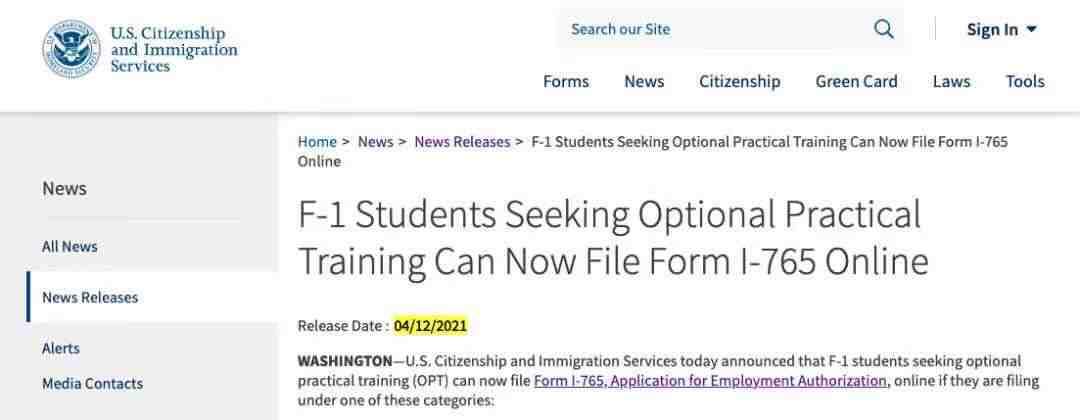Click the U.S. Citizenship and Immigration Services title
This screenshot has height=420, width=1080.
click(x=174, y=50)
